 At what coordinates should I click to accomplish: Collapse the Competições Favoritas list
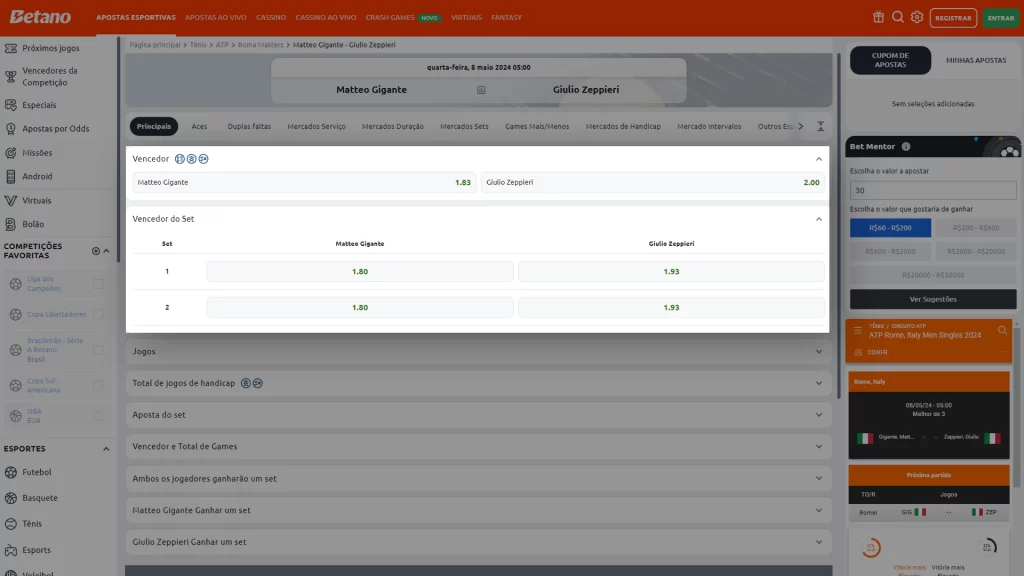(106, 251)
